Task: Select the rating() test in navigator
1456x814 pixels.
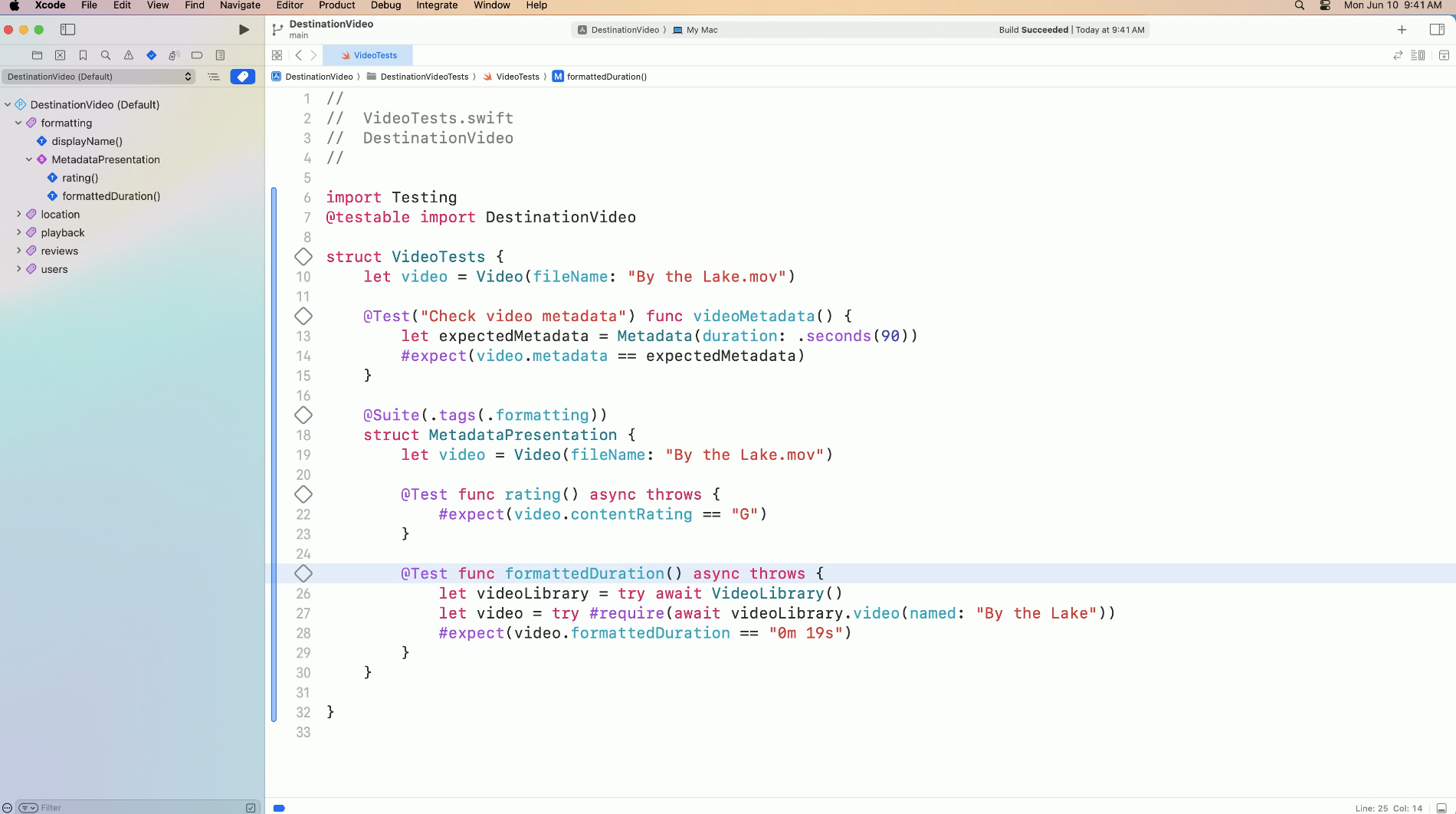Action: 80,178
